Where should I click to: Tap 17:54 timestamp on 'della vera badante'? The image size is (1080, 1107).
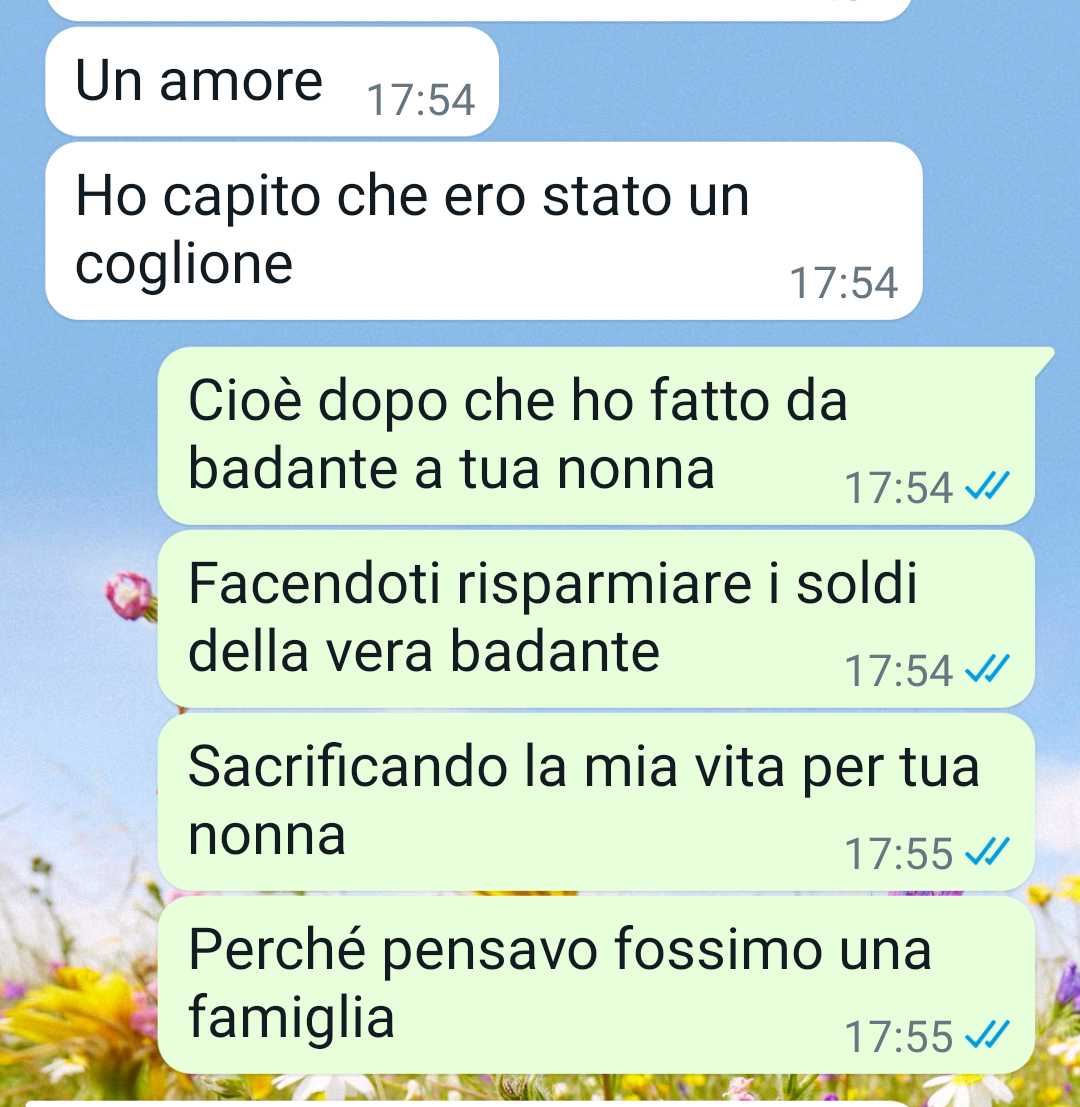tap(899, 671)
